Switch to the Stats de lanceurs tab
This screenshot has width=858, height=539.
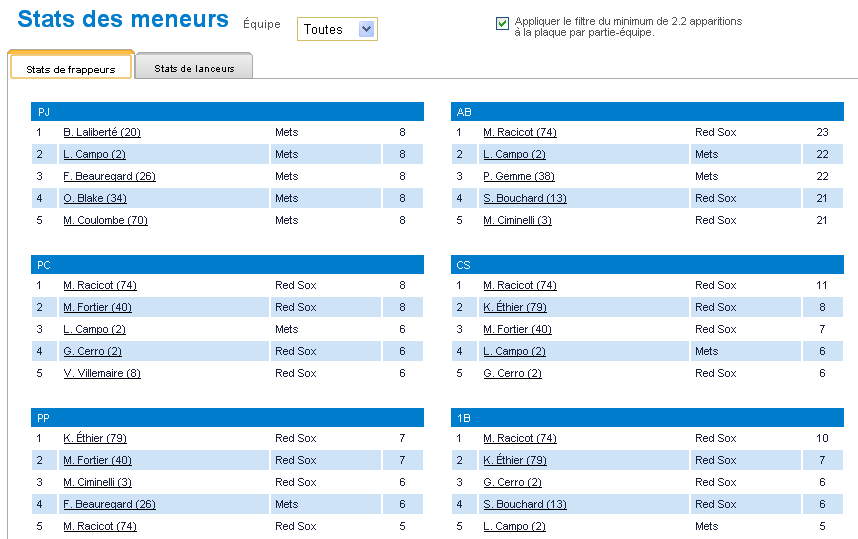(x=194, y=68)
